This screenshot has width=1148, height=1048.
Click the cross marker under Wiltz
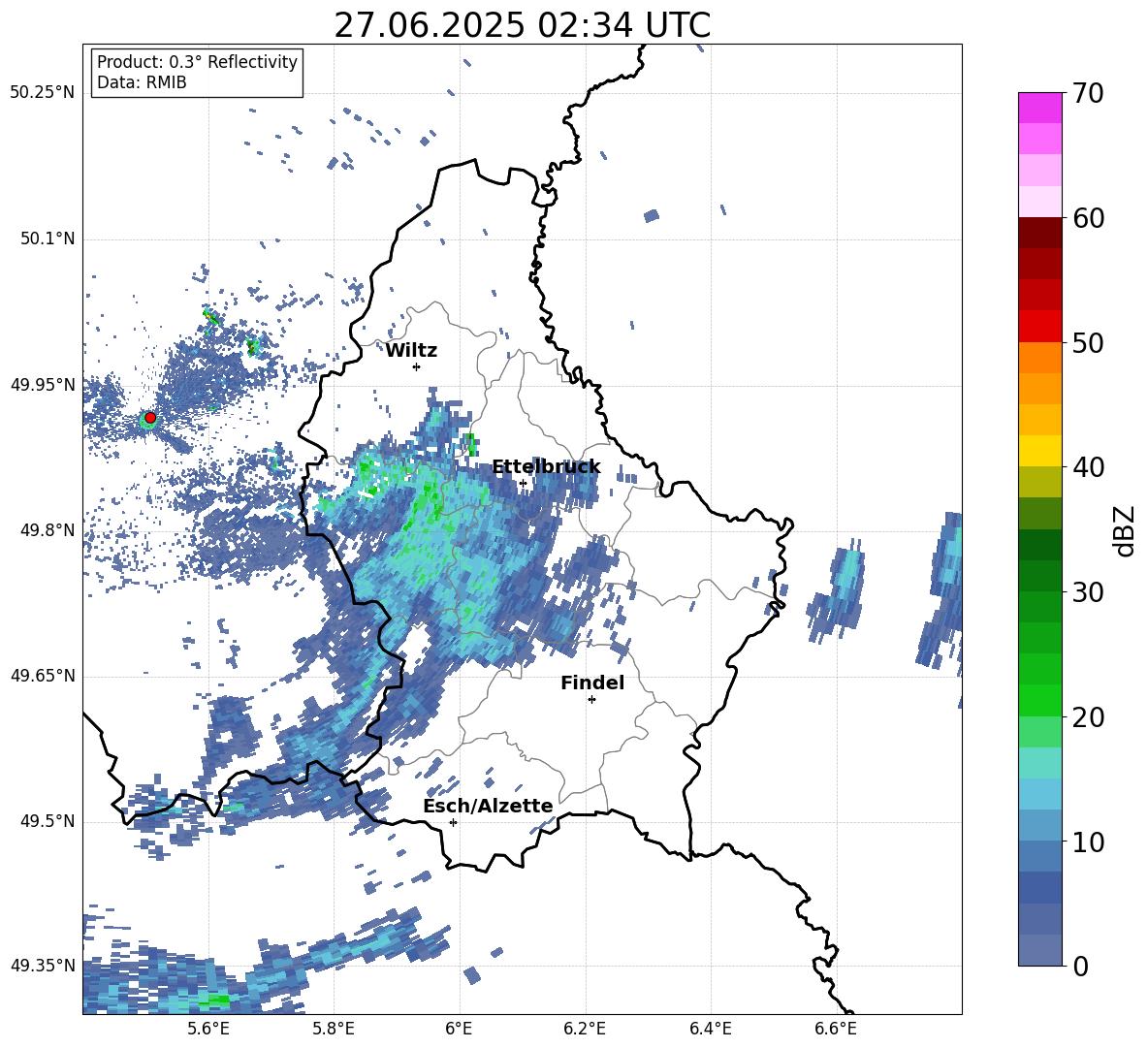coord(417,366)
